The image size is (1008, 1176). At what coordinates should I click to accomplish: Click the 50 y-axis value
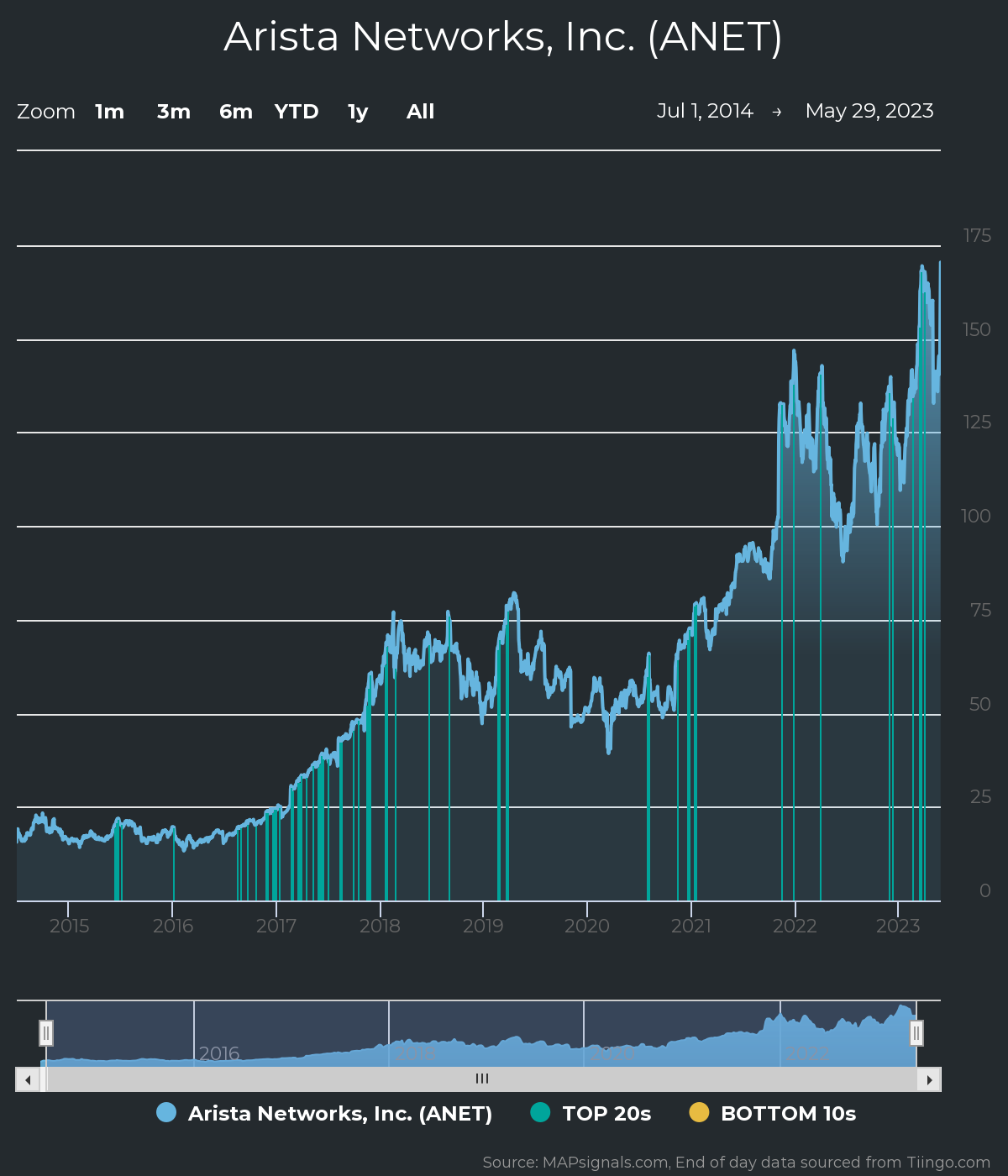pyautogui.click(x=980, y=704)
